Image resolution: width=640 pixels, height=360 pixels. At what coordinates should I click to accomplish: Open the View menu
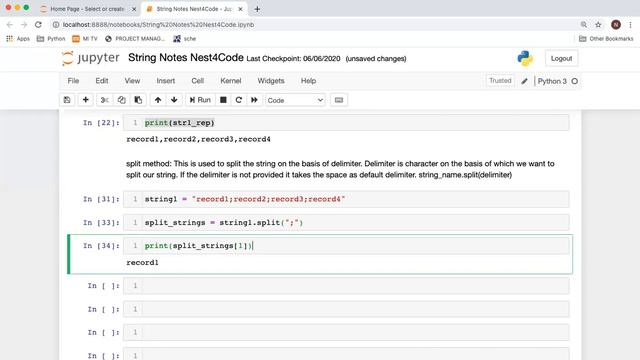pyautogui.click(x=132, y=81)
